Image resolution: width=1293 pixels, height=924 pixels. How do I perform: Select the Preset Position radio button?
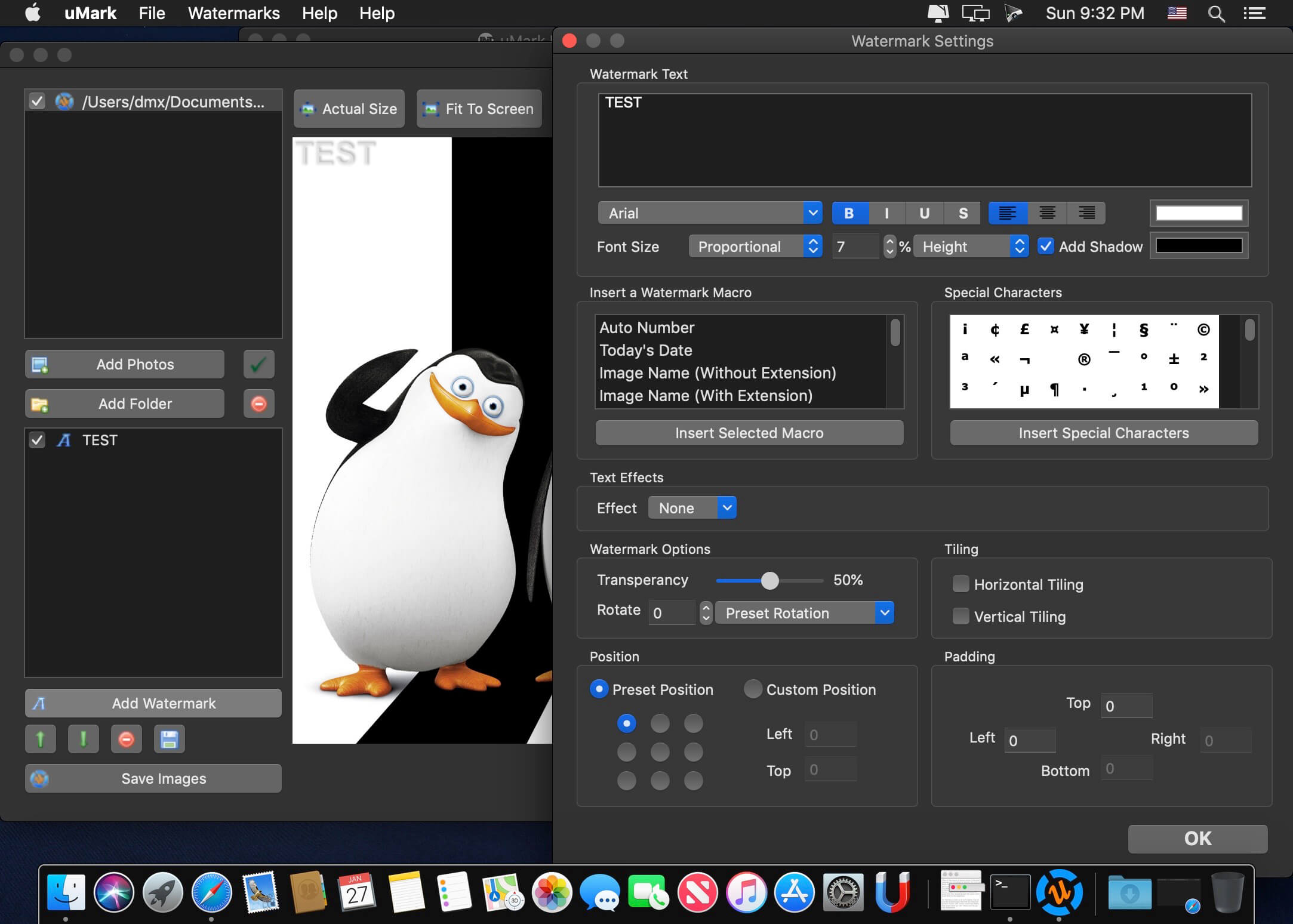(599, 689)
